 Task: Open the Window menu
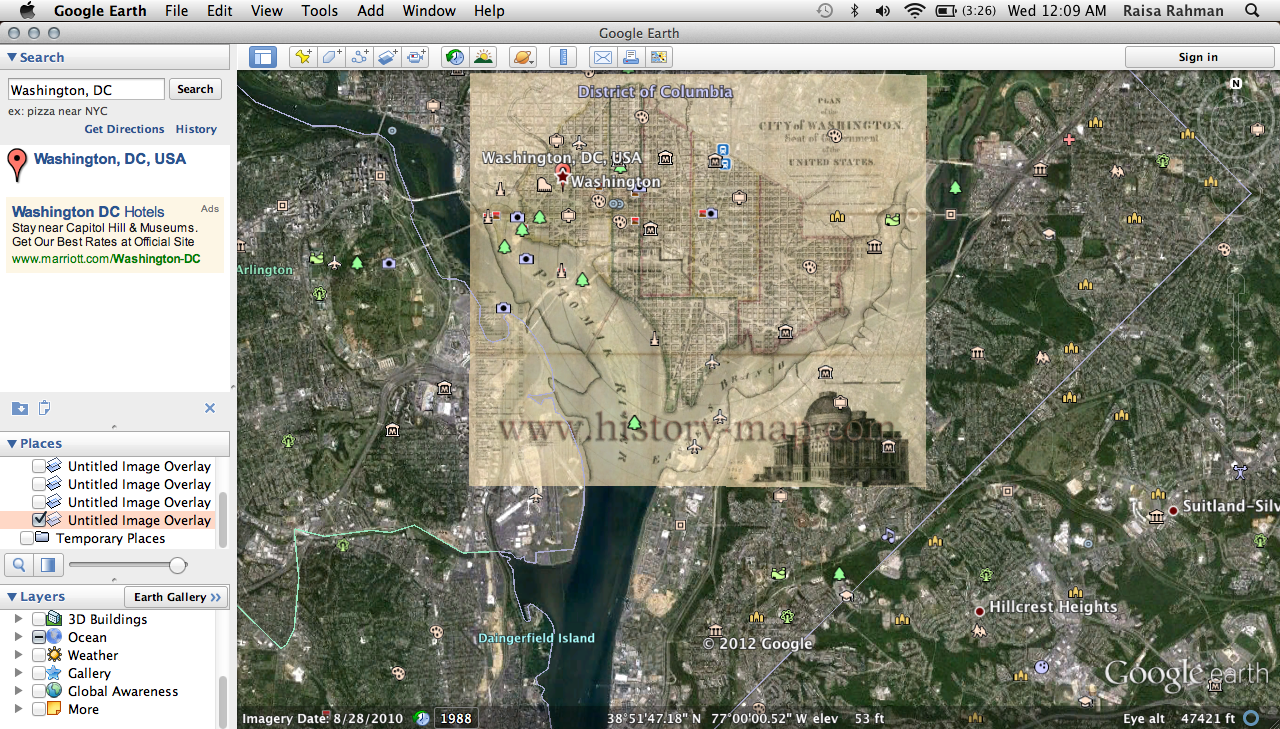tap(429, 11)
